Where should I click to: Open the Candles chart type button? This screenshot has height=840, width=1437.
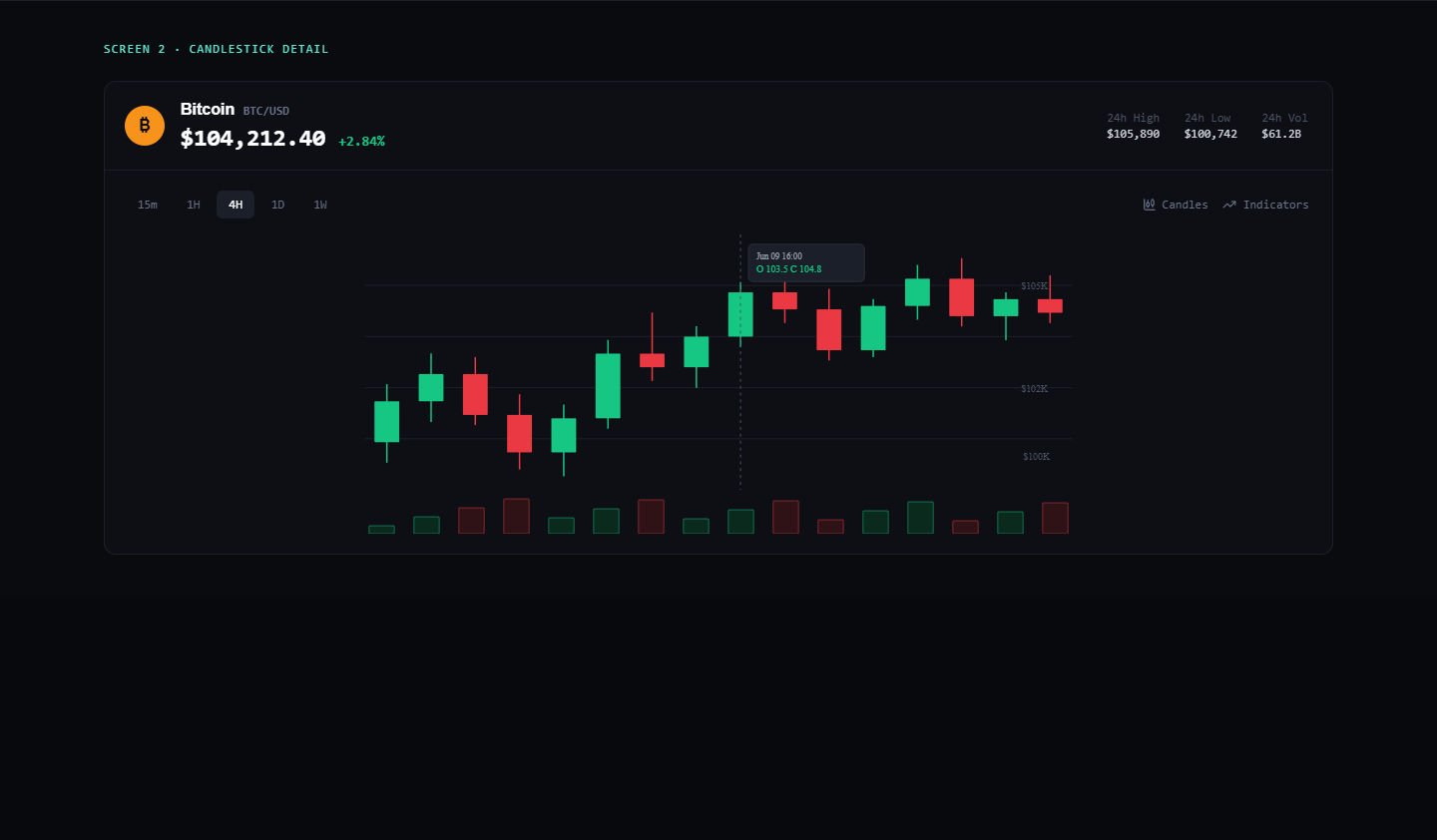click(x=1176, y=205)
